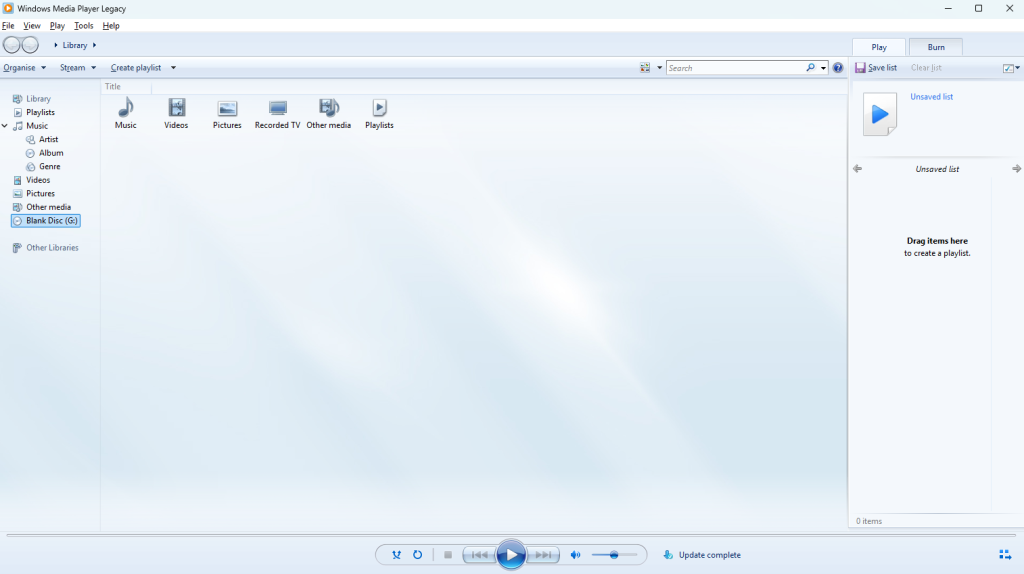Image resolution: width=1024 pixels, height=574 pixels.
Task: Click the Stop playback button
Action: [x=448, y=555]
